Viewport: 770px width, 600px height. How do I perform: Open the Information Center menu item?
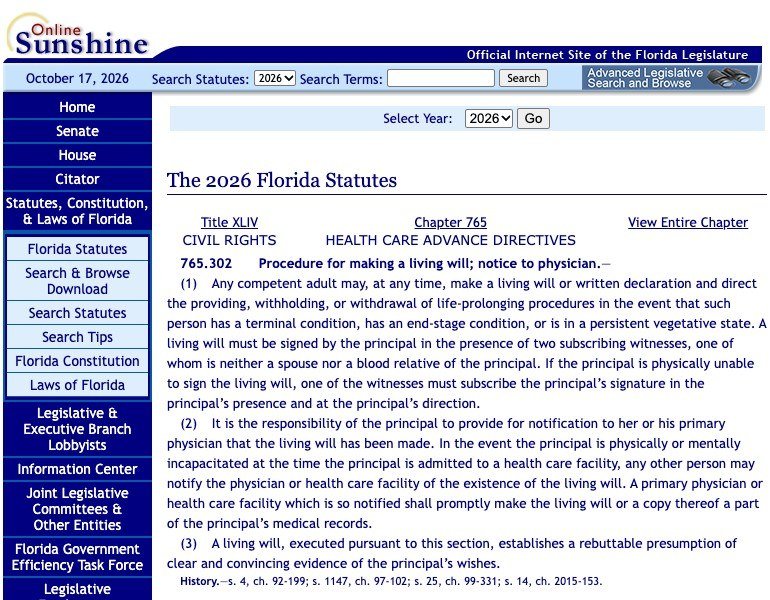point(77,469)
